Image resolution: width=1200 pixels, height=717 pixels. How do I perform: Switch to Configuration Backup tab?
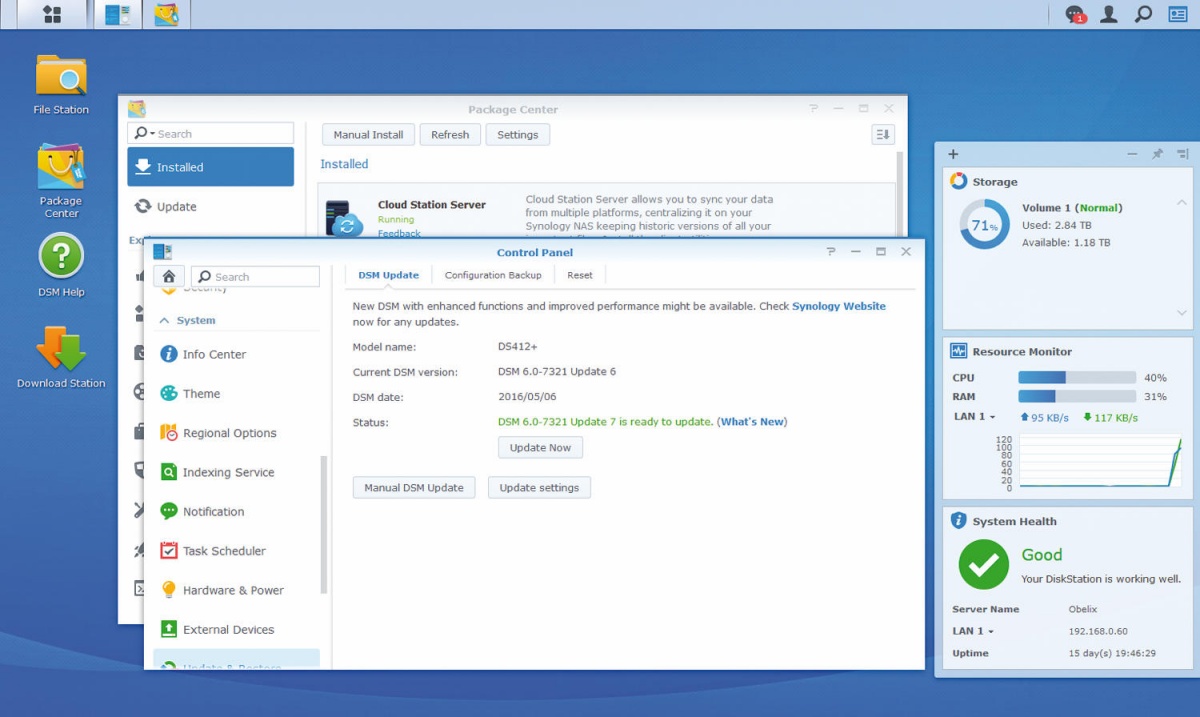[x=493, y=275]
